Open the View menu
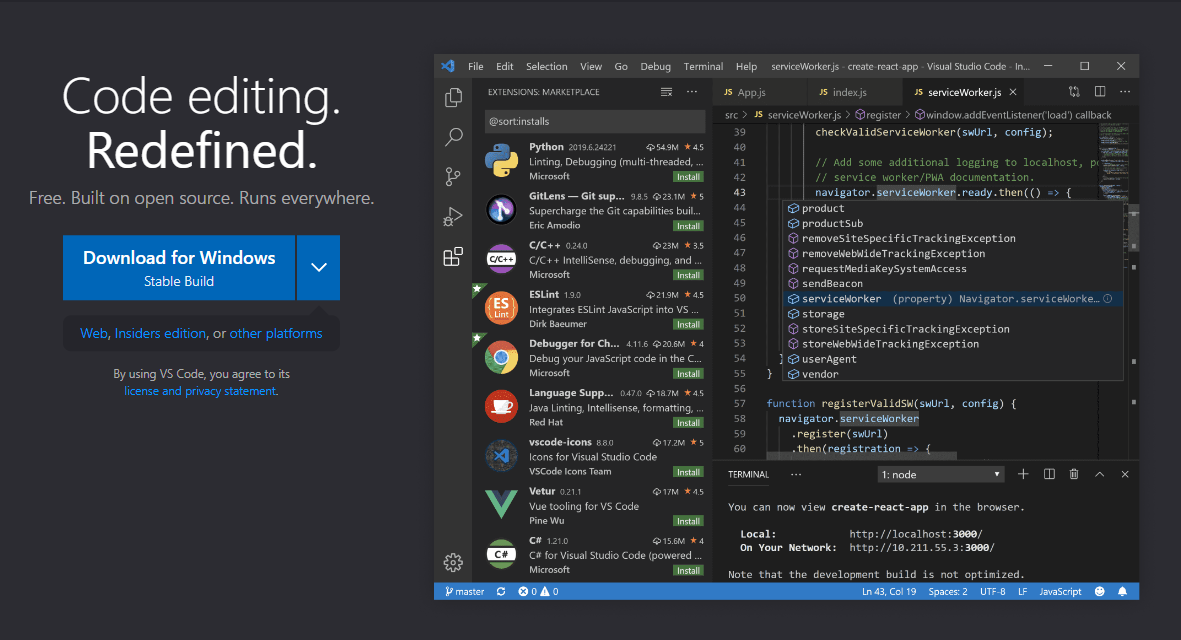The height and width of the screenshot is (640, 1181). [590, 66]
